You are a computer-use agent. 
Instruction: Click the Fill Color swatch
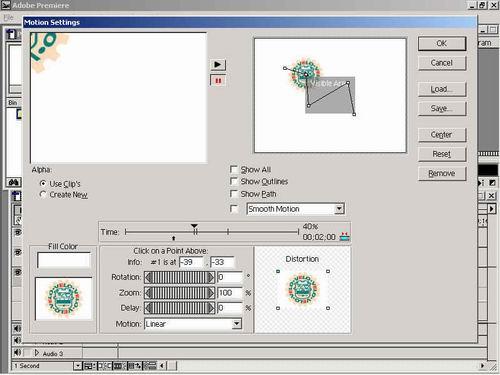coord(64,260)
